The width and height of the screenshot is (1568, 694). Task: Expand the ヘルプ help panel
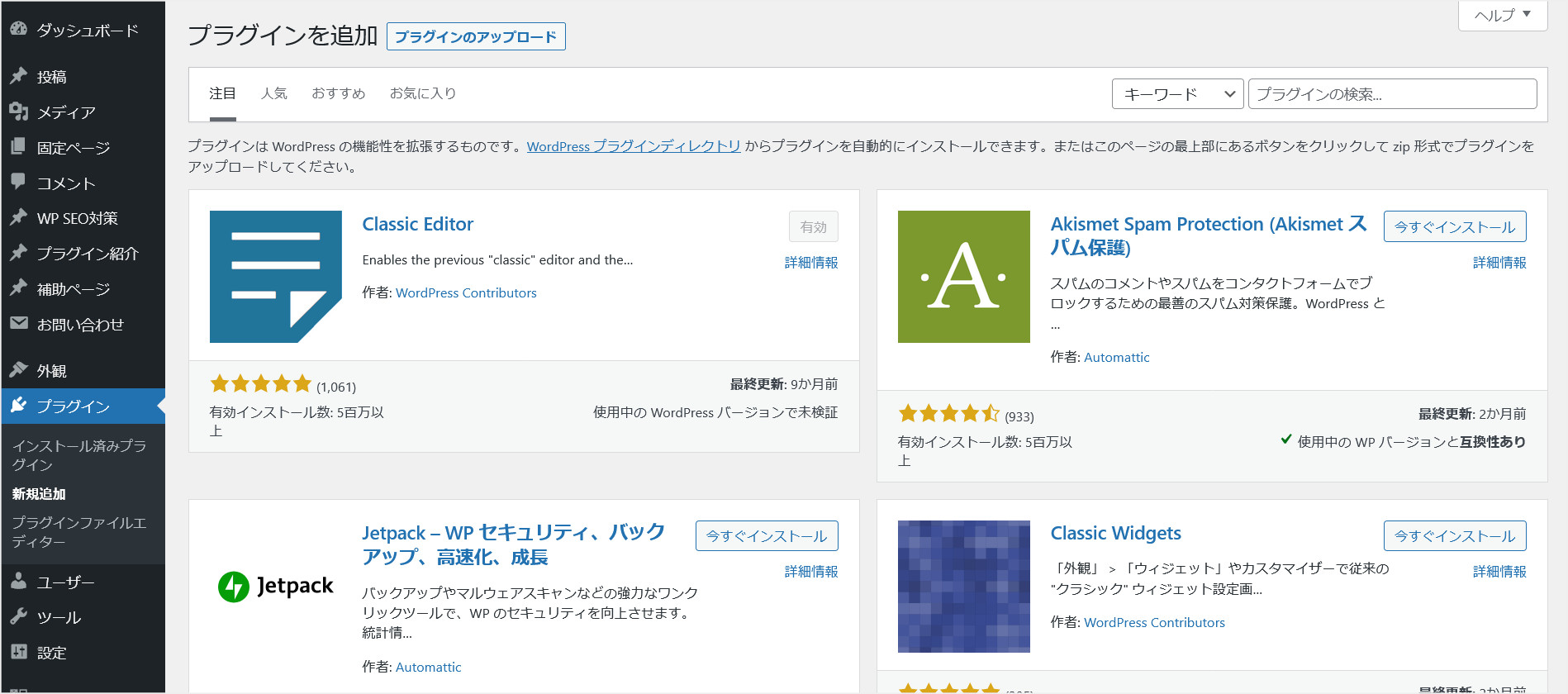[1502, 15]
